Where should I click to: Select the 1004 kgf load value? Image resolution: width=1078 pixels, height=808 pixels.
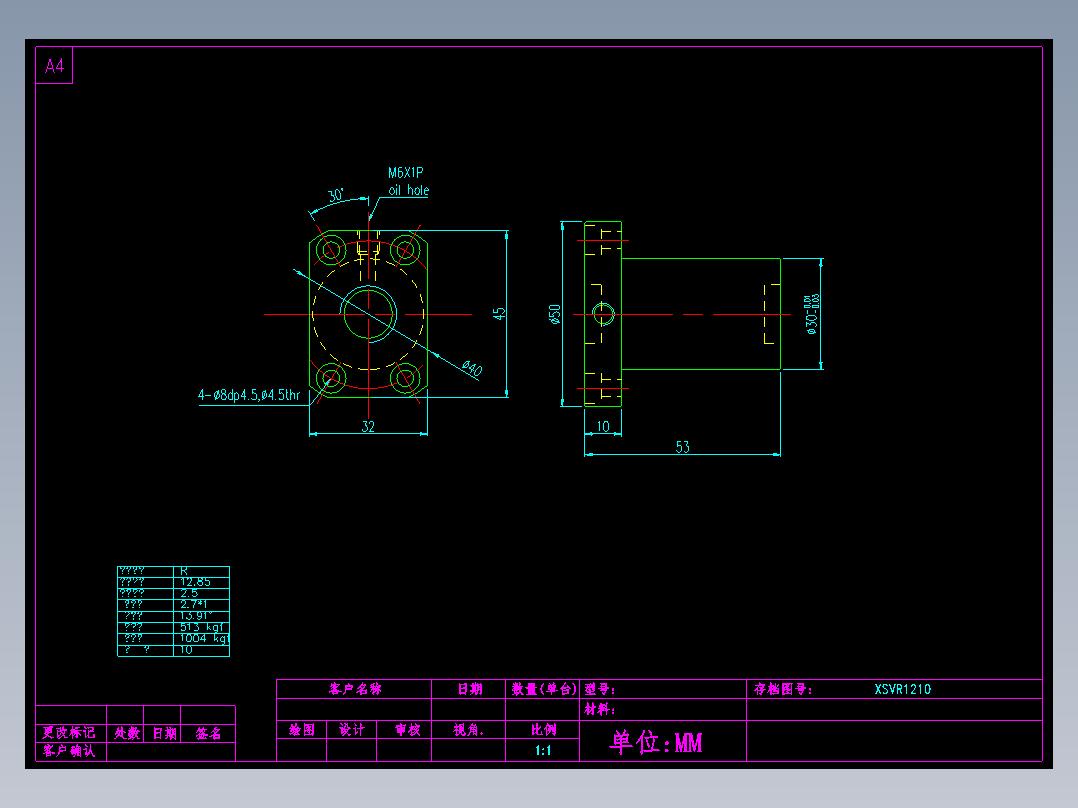coord(204,638)
